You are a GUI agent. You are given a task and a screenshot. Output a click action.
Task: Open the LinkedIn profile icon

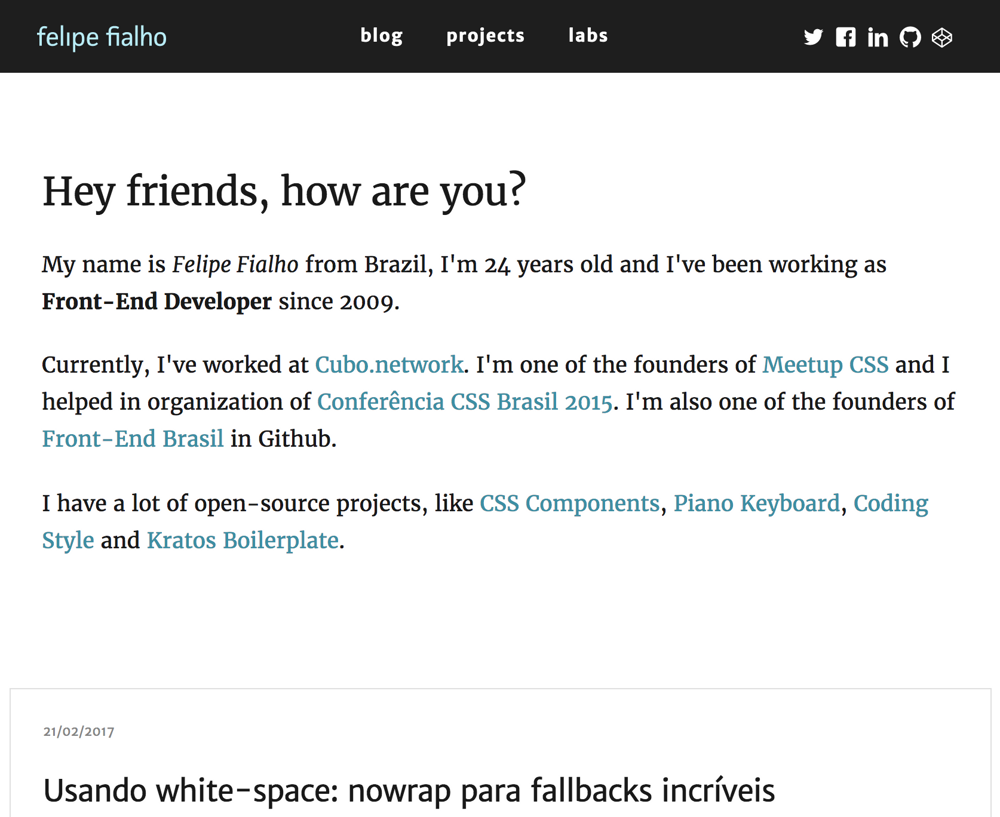coord(878,38)
